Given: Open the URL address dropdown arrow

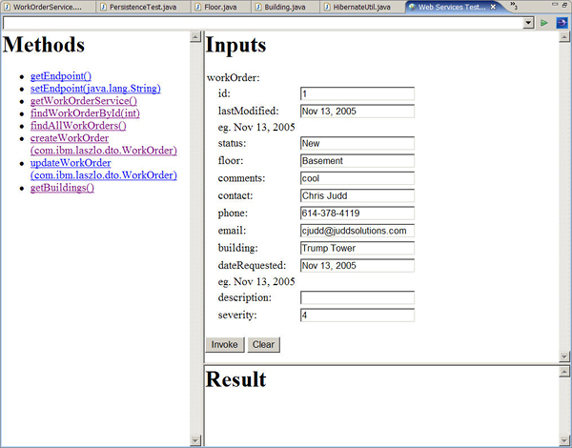Looking at the screenshot, I should (x=528, y=23).
